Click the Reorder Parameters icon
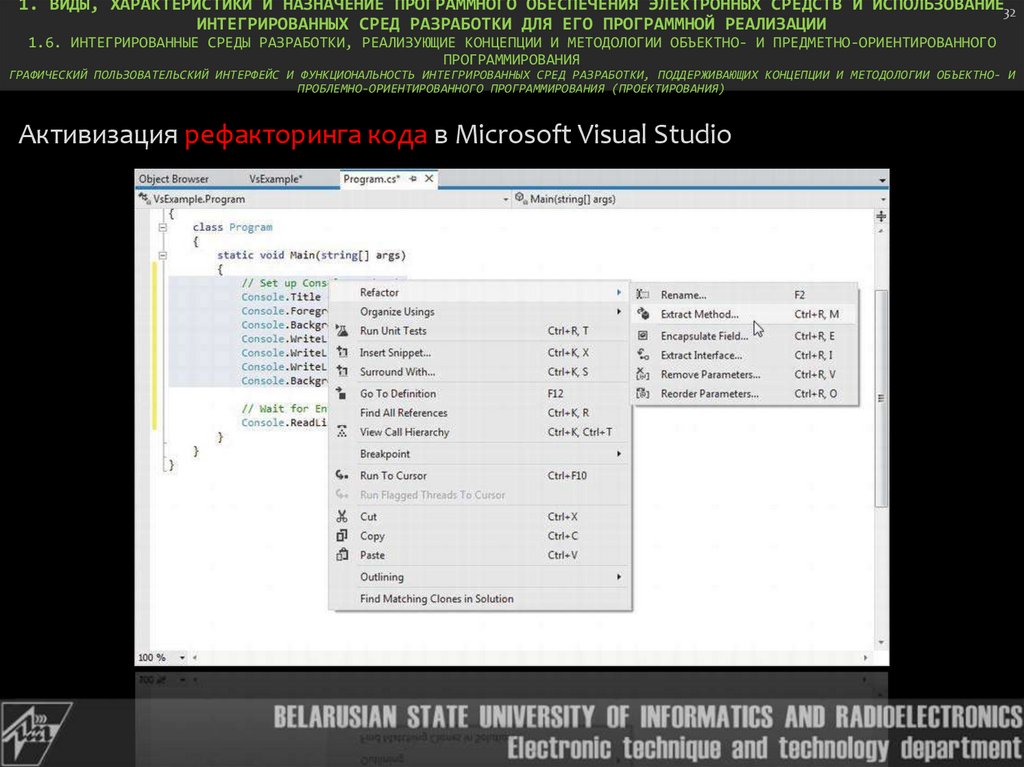 click(x=643, y=393)
